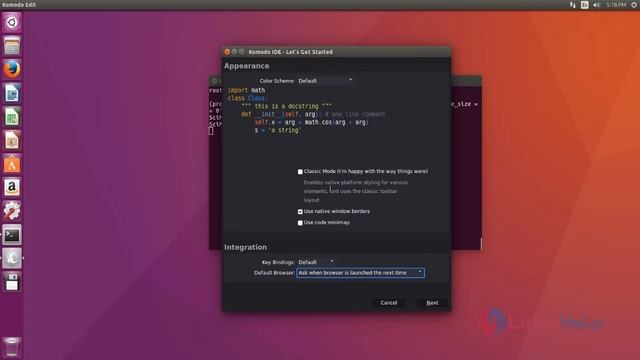The image size is (640, 360).
Task: Open network indicator in top panel
Action: coord(573,5)
